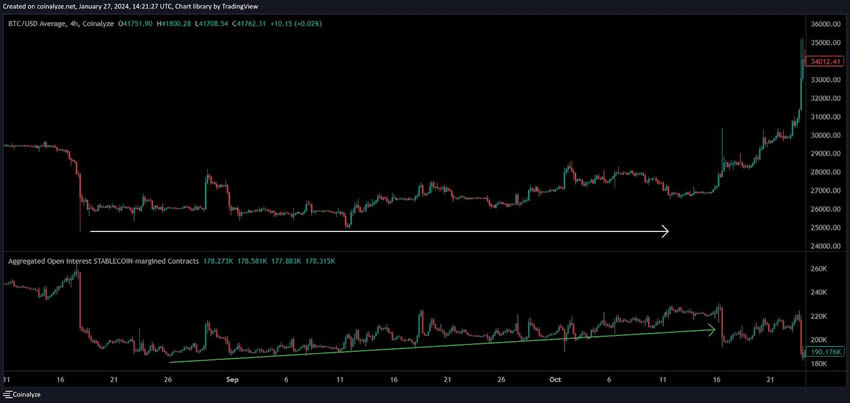The image size is (850, 403).
Task: Click the 29000.00 price axis label
Action: (x=826, y=153)
